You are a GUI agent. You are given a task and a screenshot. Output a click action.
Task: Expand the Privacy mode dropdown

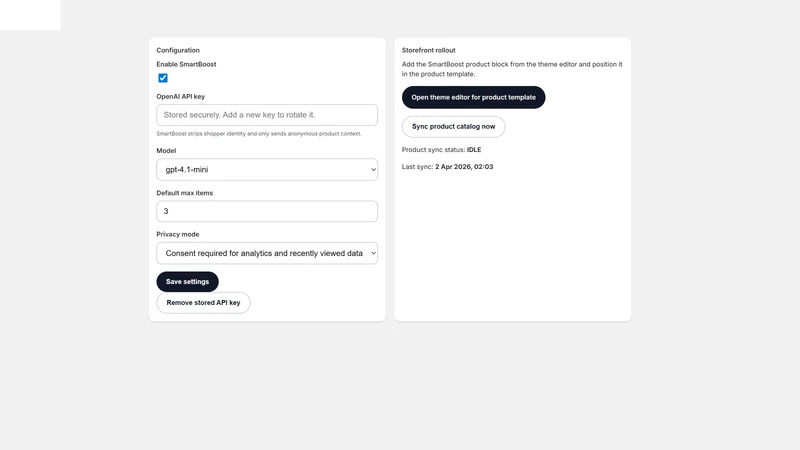pos(267,253)
